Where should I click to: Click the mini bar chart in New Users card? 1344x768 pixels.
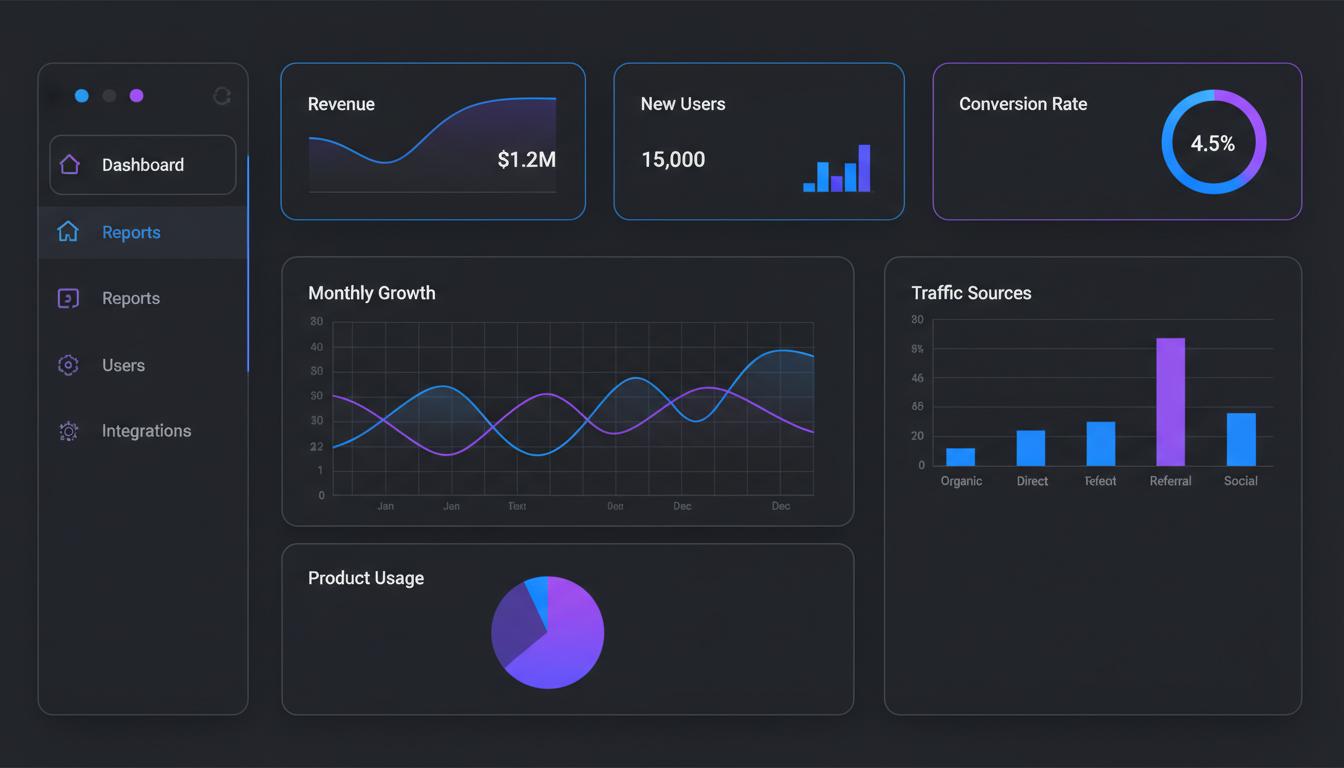837,170
